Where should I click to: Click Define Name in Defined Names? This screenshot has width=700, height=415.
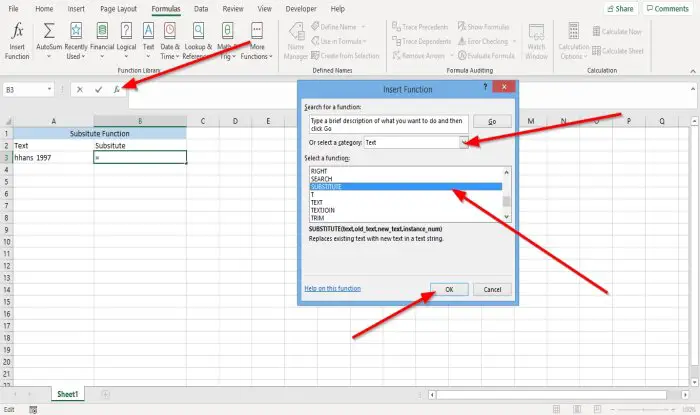coord(334,27)
